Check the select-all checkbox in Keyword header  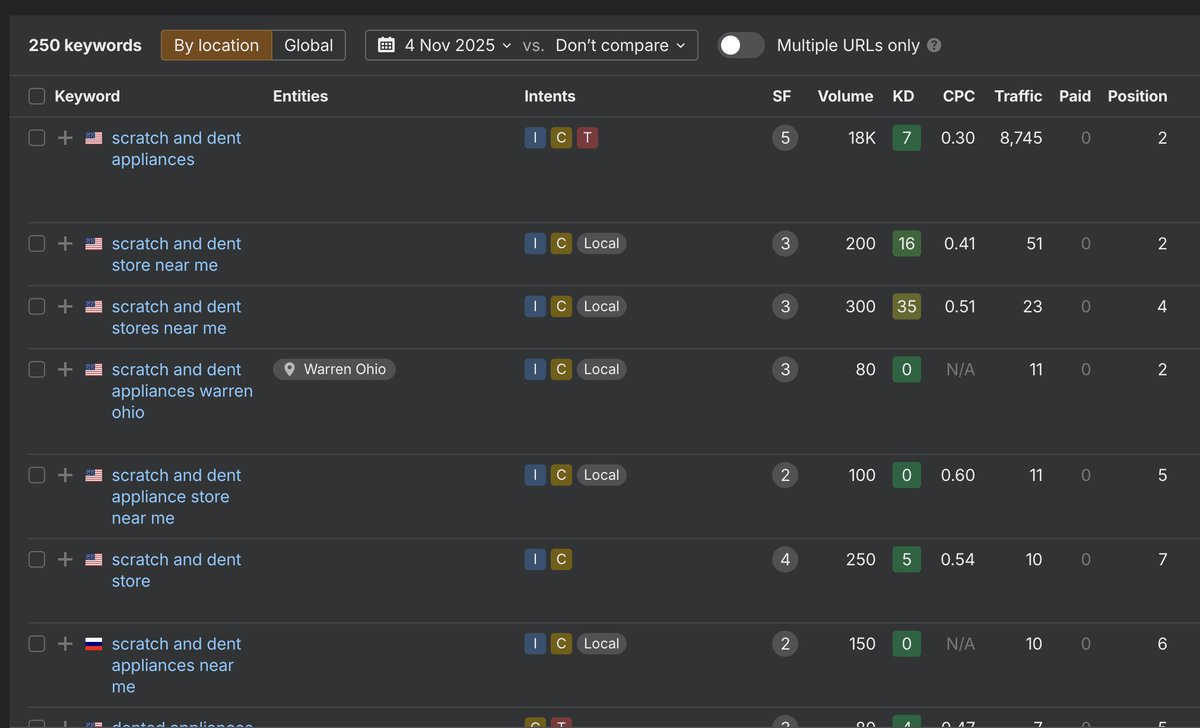point(37,96)
